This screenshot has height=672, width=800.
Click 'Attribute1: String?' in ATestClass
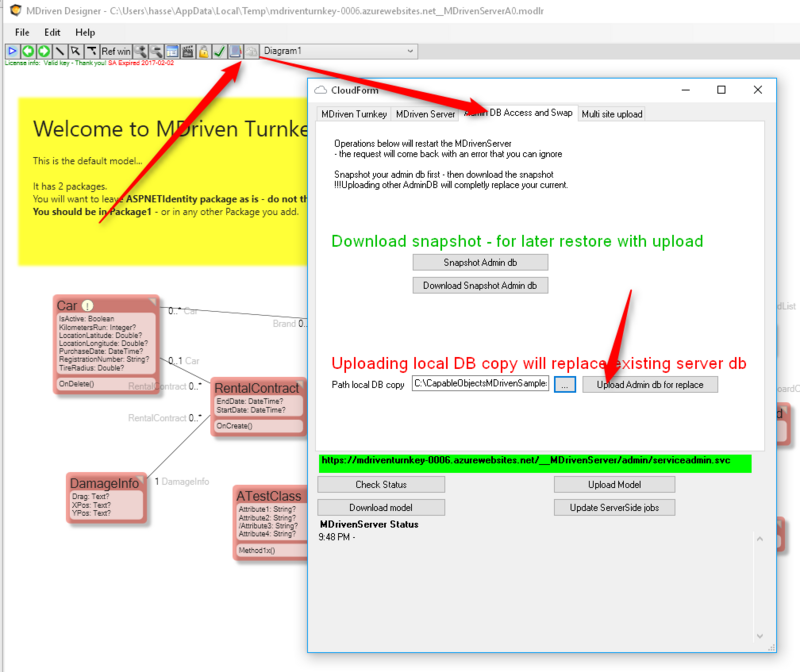pyautogui.click(x=267, y=509)
